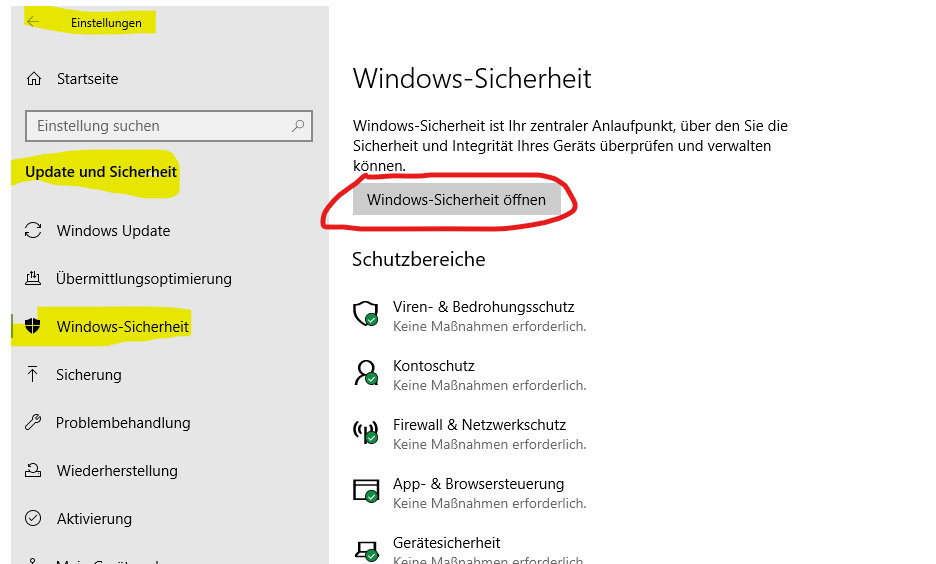Open Viren- & Bedrohungsschutz

pyautogui.click(x=484, y=307)
